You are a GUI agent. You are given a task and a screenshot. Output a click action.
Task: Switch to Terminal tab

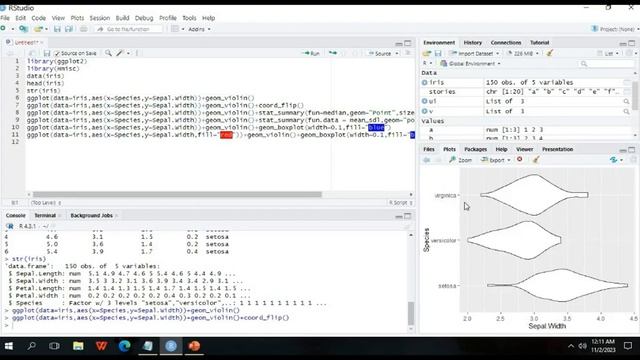pos(45,216)
